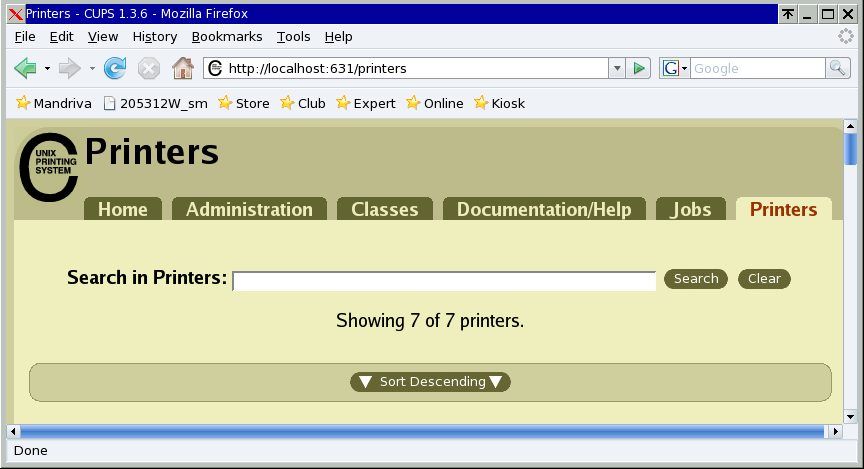
Task: Open the Bookmarks menu
Action: [226, 36]
